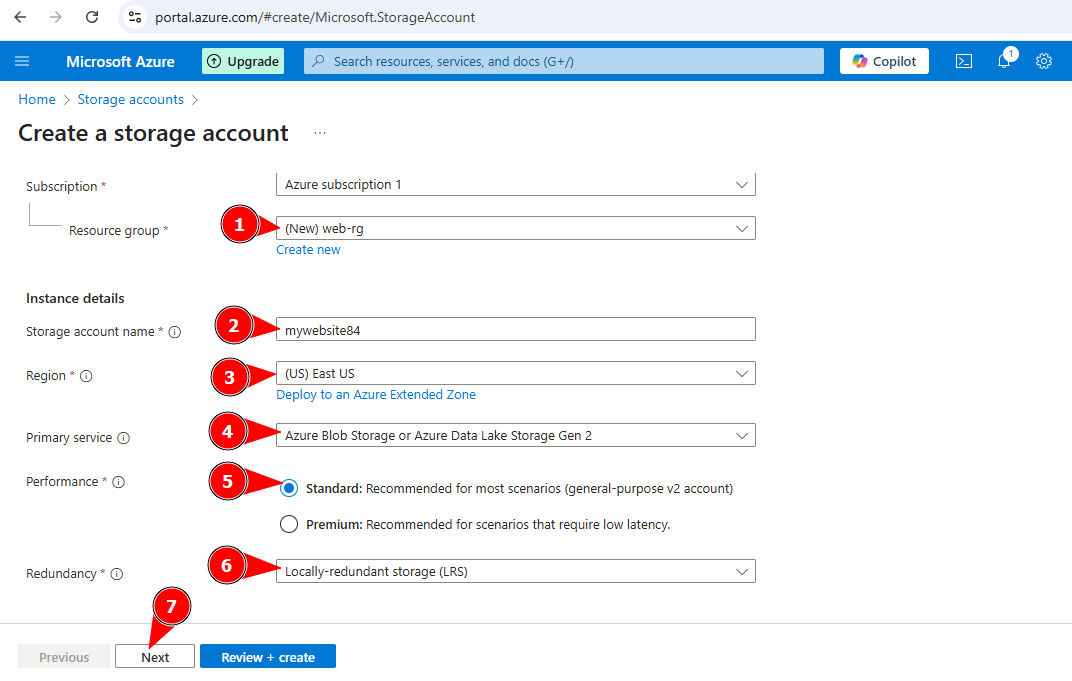The height and width of the screenshot is (681, 1072).
Task: Open the Primary service dropdown
Action: 515,436
